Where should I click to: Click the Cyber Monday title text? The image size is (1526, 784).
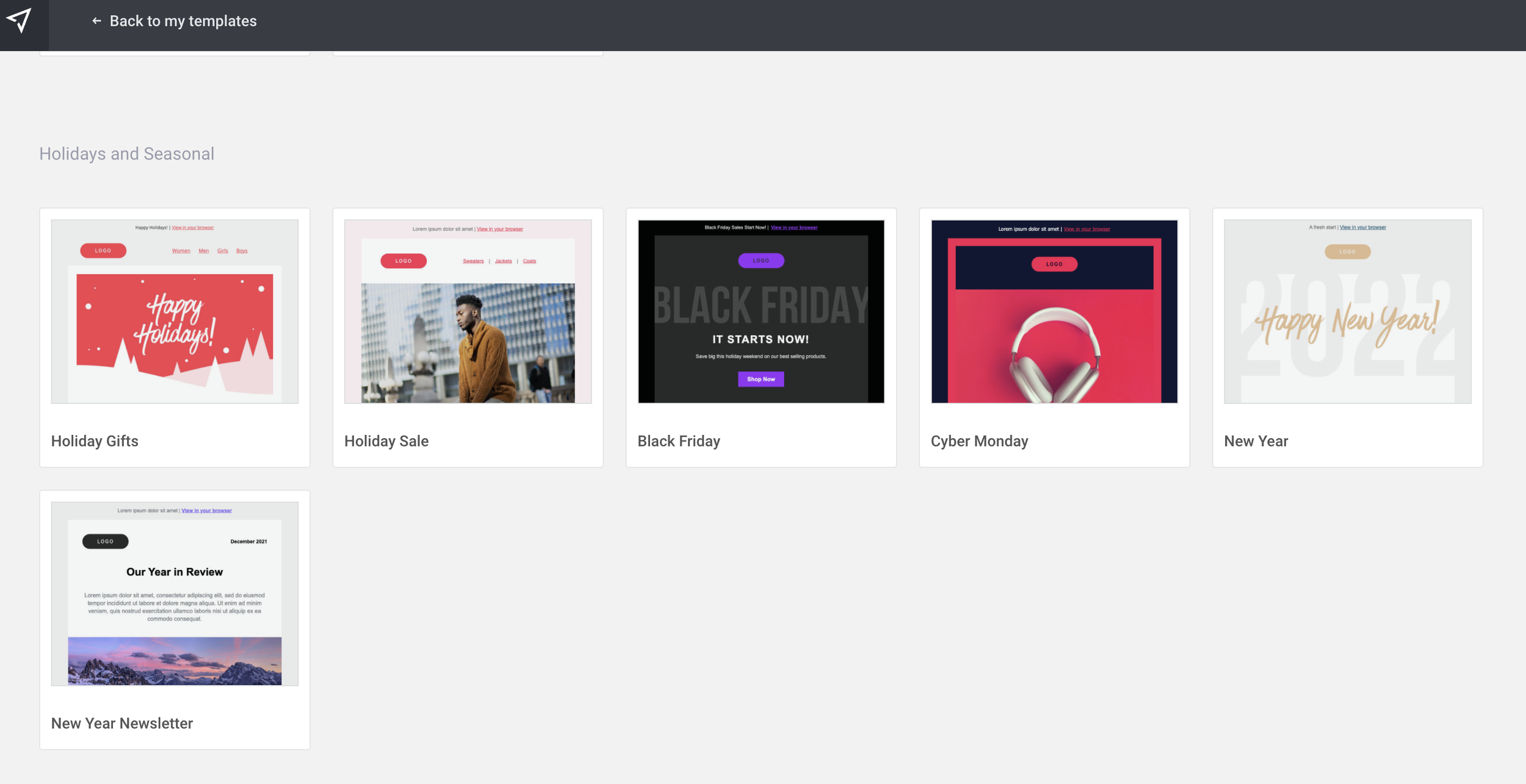pyautogui.click(x=979, y=441)
